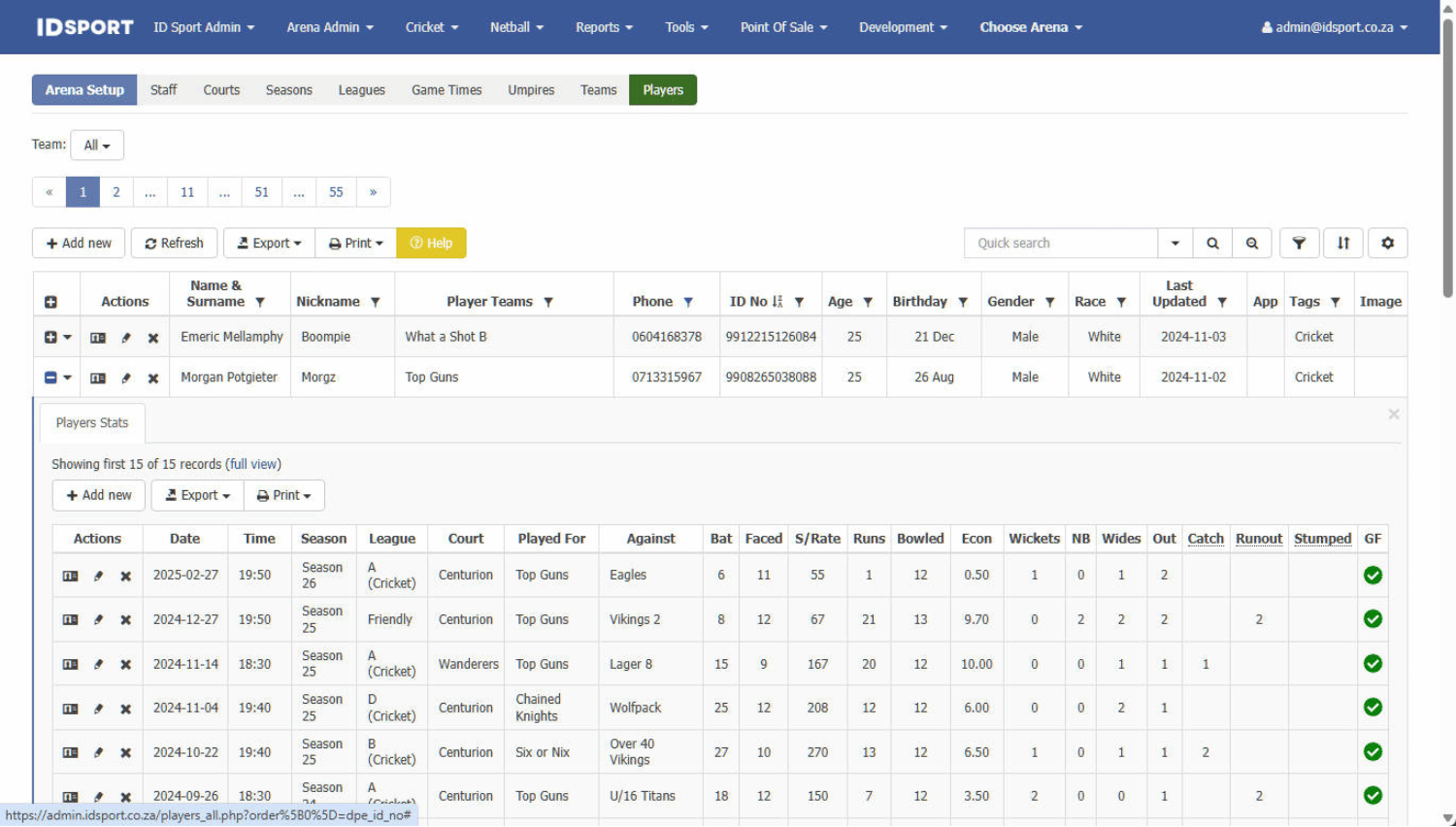Click into the Quick search field
This screenshot has height=827, width=1456.
point(1060,244)
